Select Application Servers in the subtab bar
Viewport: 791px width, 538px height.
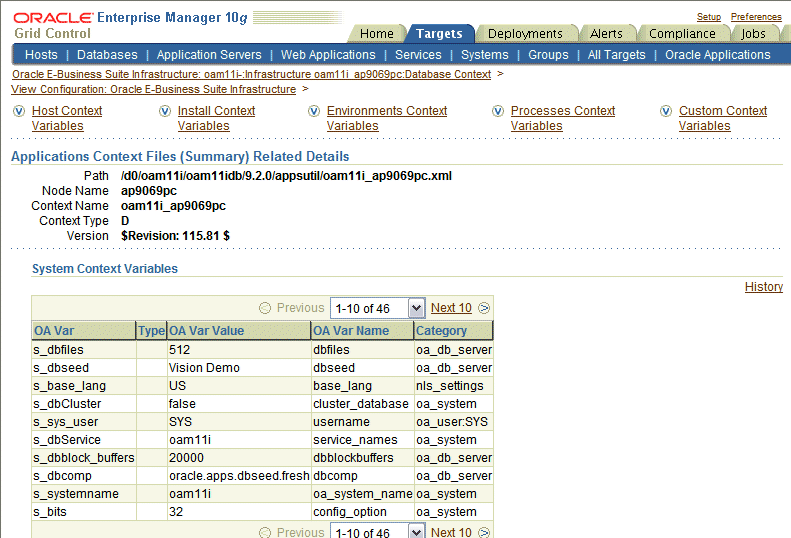click(x=209, y=55)
